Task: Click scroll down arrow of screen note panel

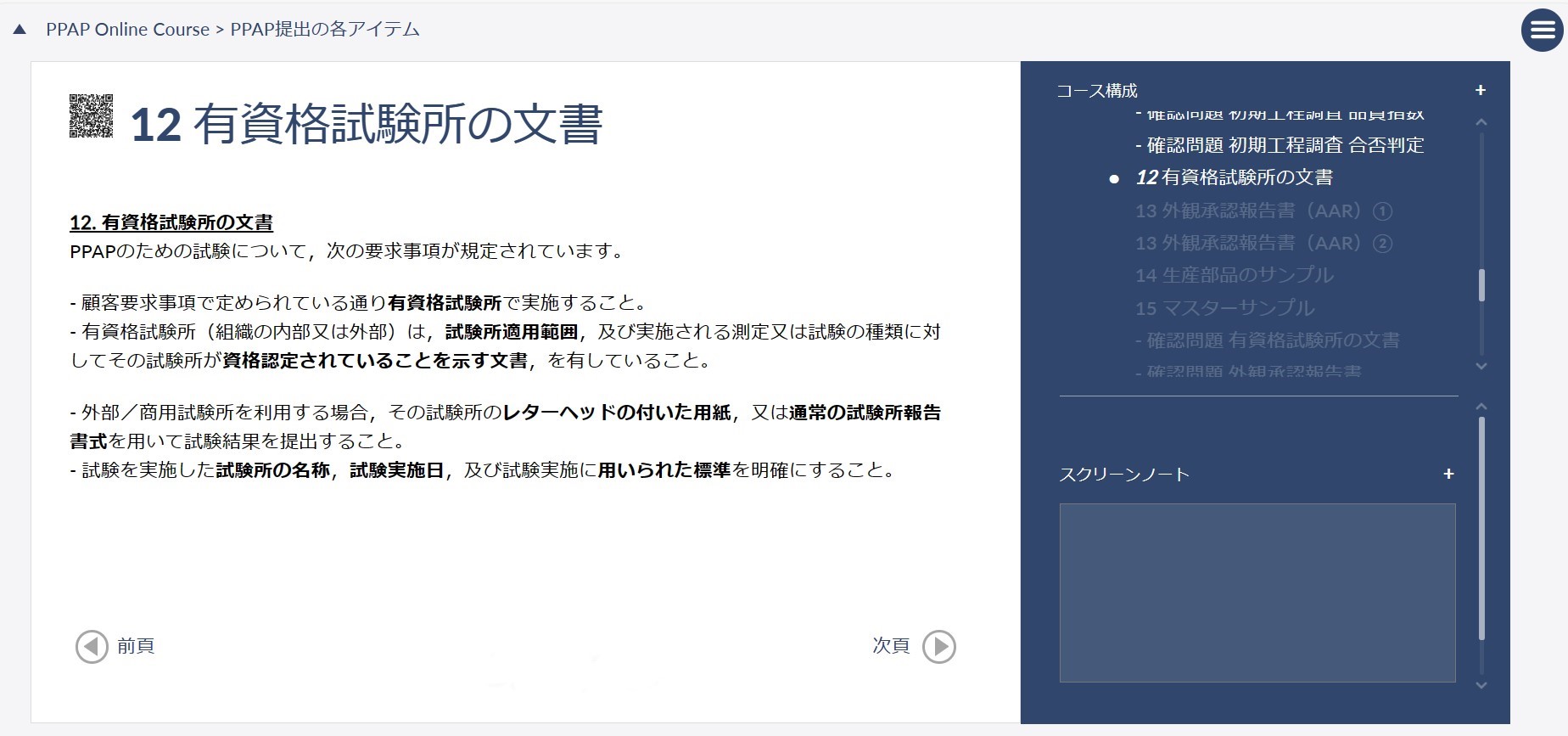Action: pyautogui.click(x=1481, y=685)
